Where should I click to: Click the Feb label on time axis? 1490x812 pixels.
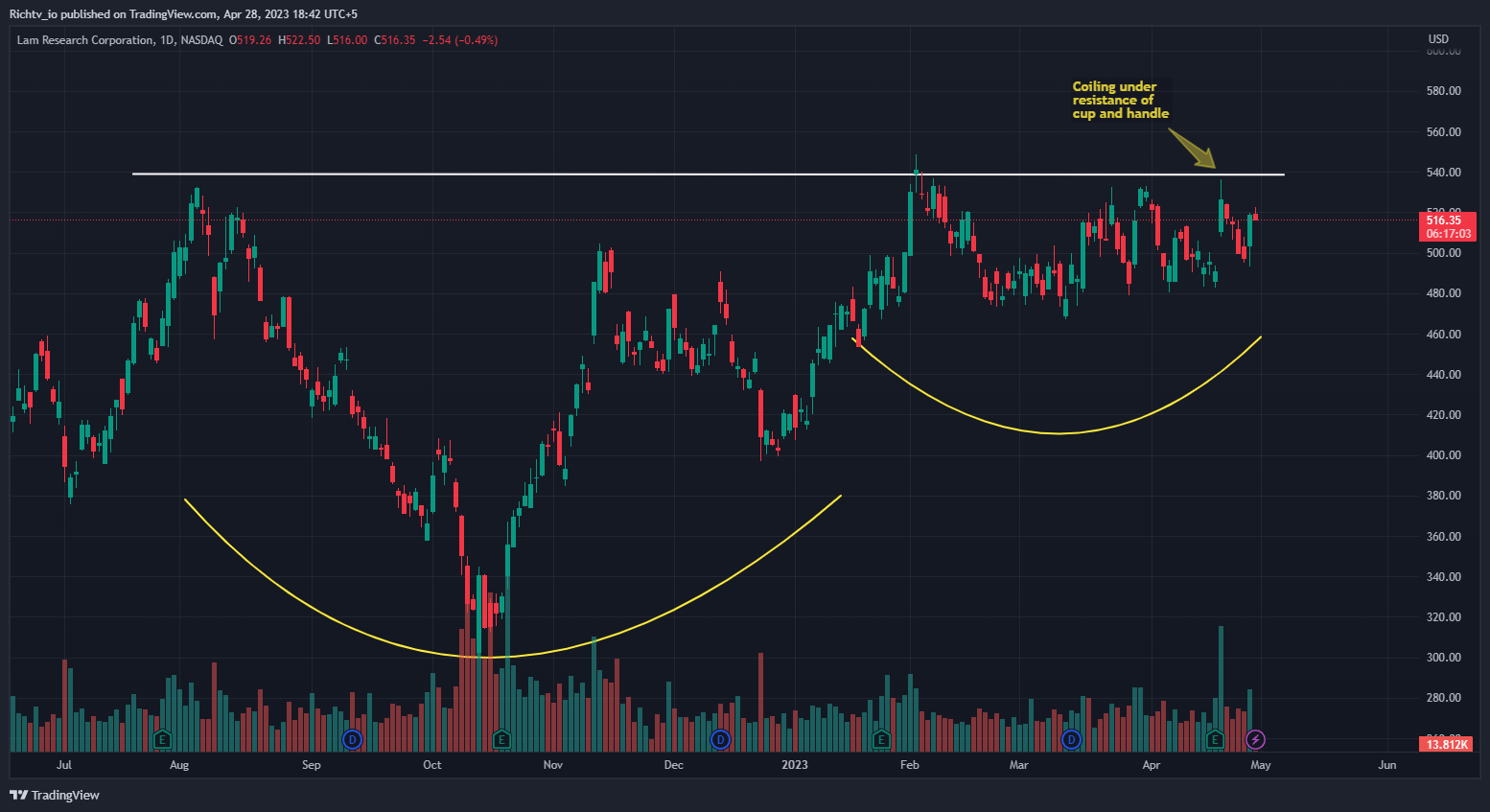910,765
